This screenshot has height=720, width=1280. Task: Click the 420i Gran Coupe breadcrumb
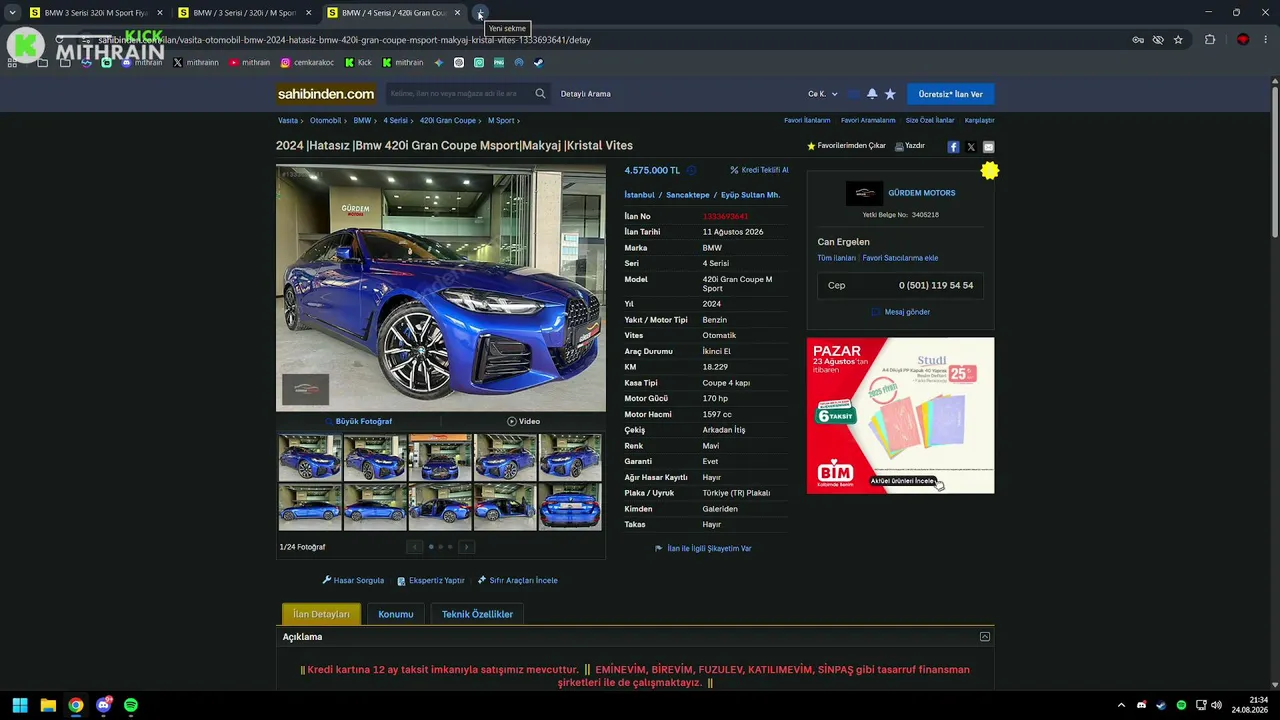(448, 120)
